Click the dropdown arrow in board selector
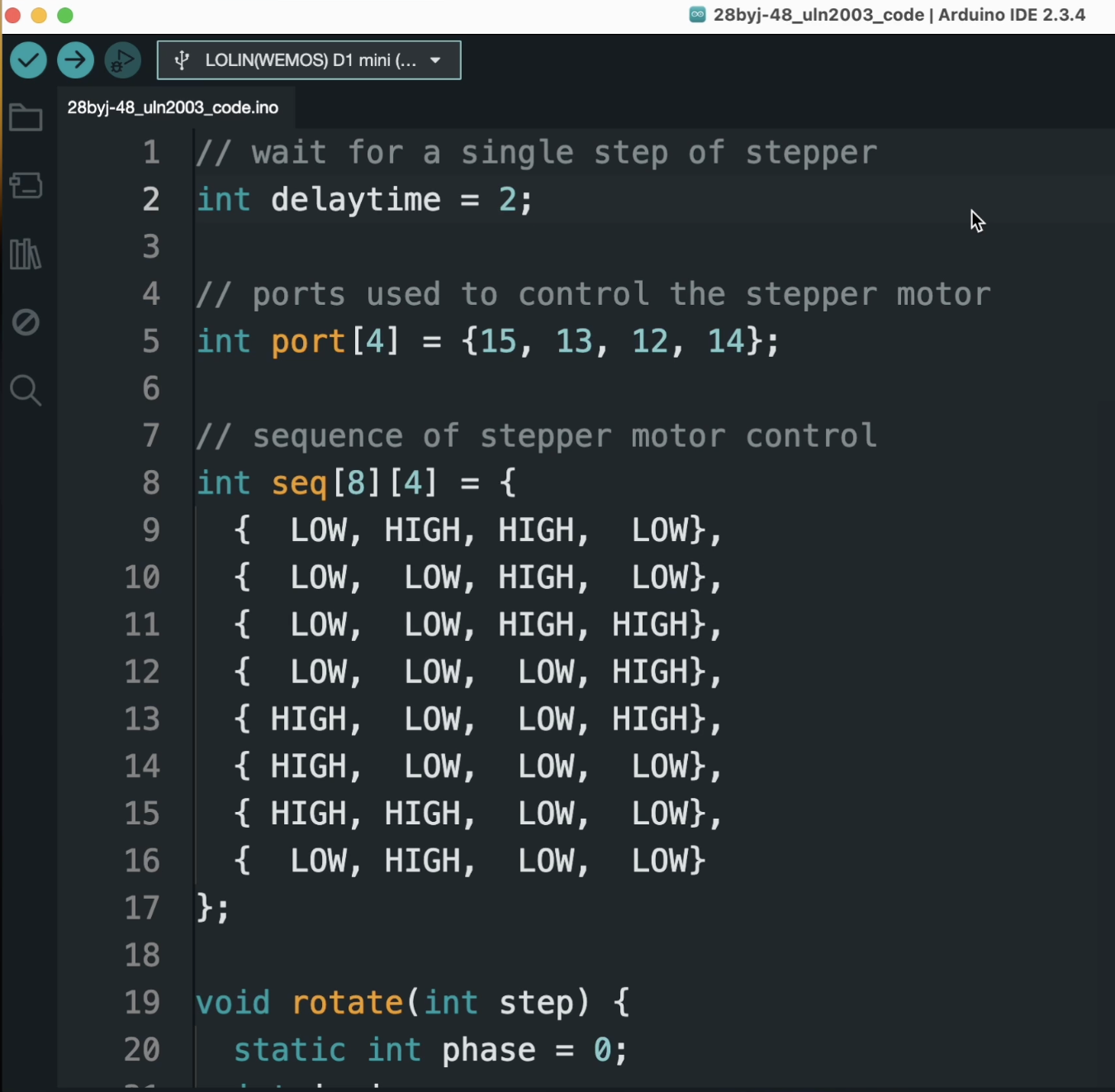Image resolution: width=1115 pixels, height=1092 pixels. click(x=435, y=60)
